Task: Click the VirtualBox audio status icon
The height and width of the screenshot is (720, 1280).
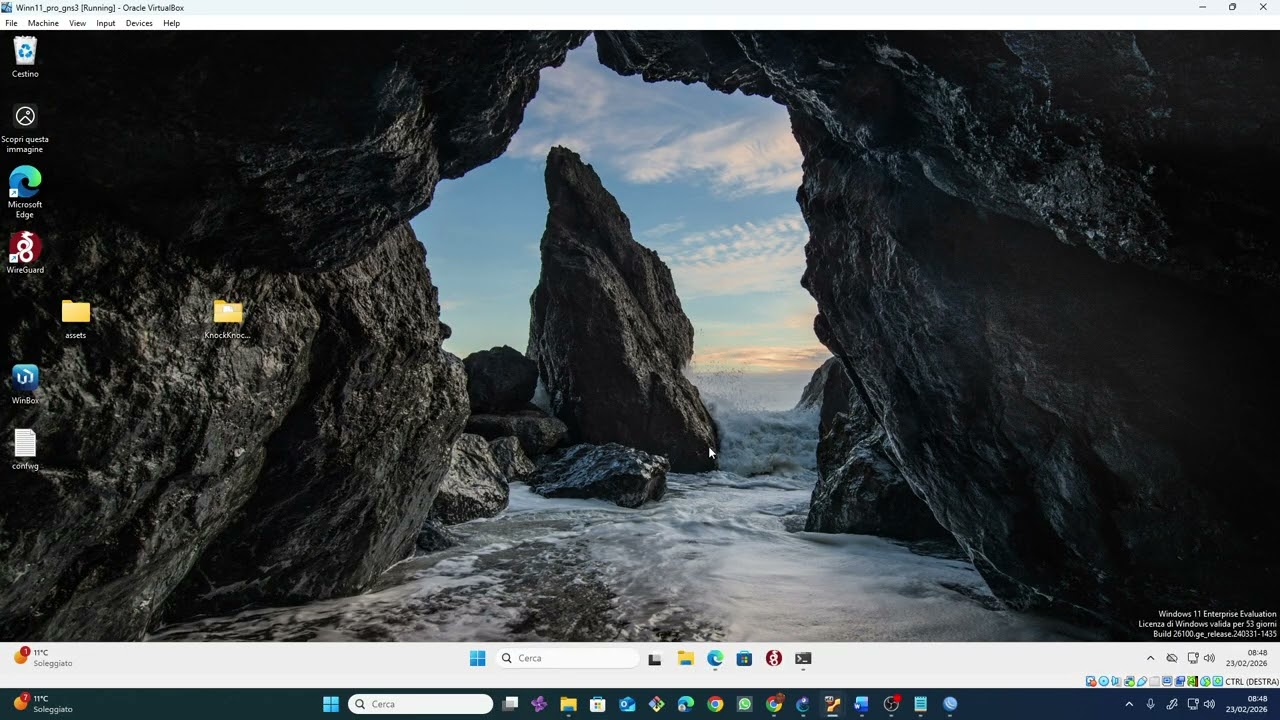Action: click(1116, 681)
